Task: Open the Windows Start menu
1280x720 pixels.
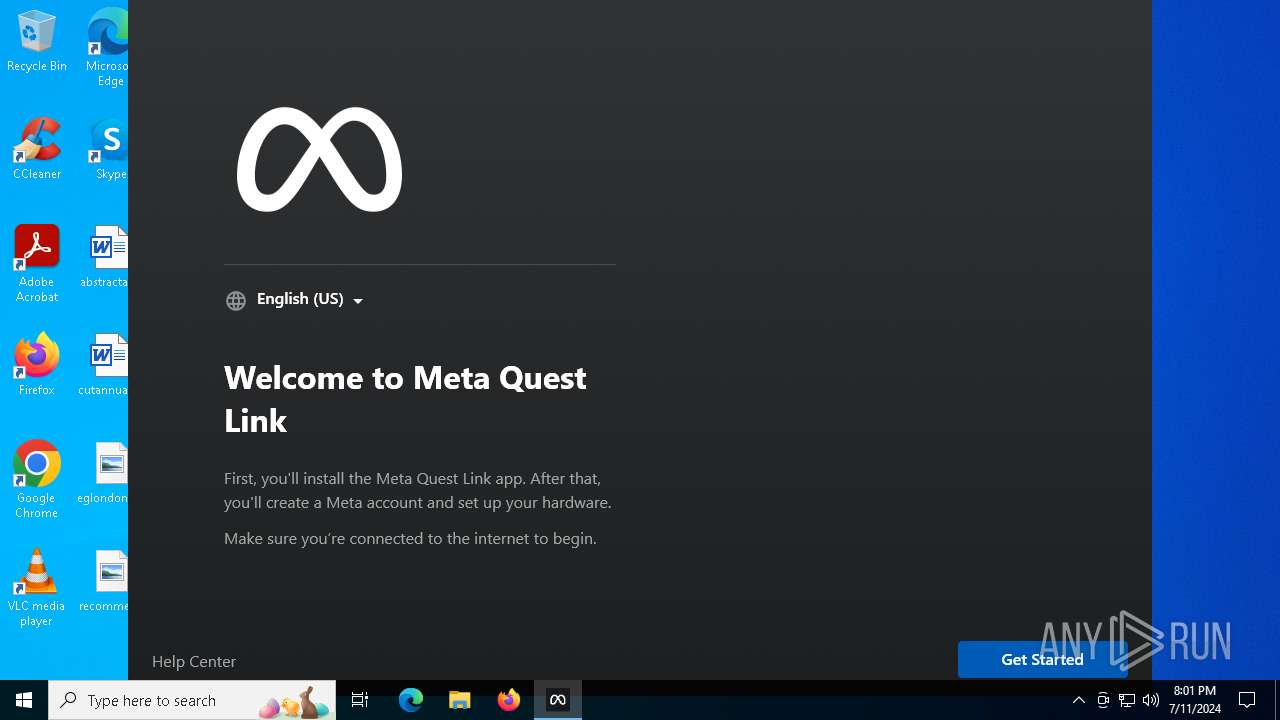Action: [24, 700]
